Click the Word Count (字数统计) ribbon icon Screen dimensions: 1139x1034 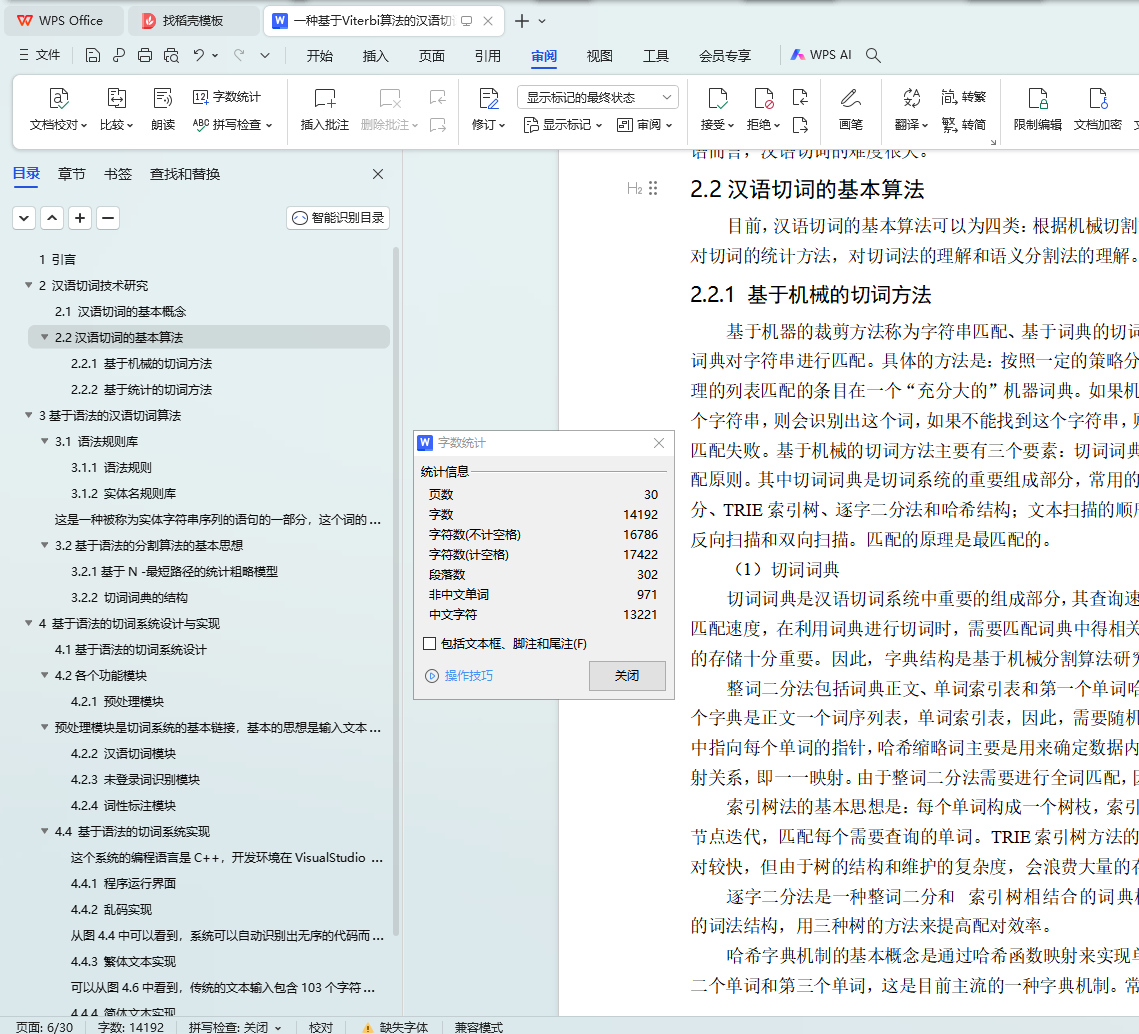tap(227, 97)
